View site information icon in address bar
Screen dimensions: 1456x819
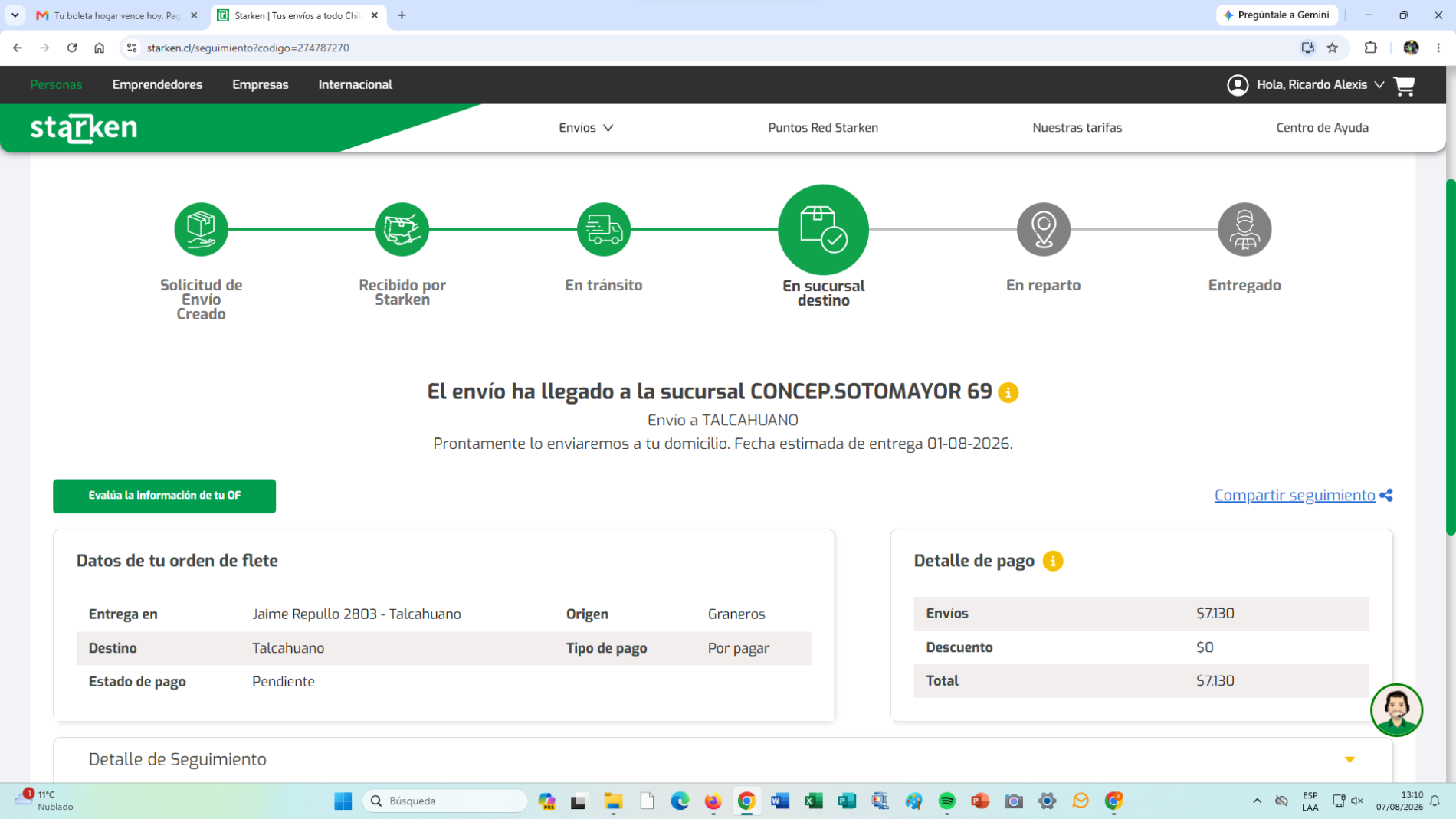132,48
